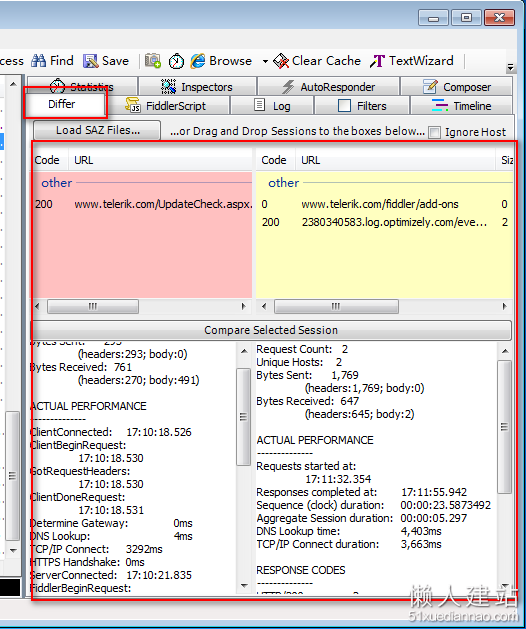Image resolution: width=526 pixels, height=629 pixels.
Task: Select the optimizely.com session row
Action: pyautogui.click(x=384, y=222)
